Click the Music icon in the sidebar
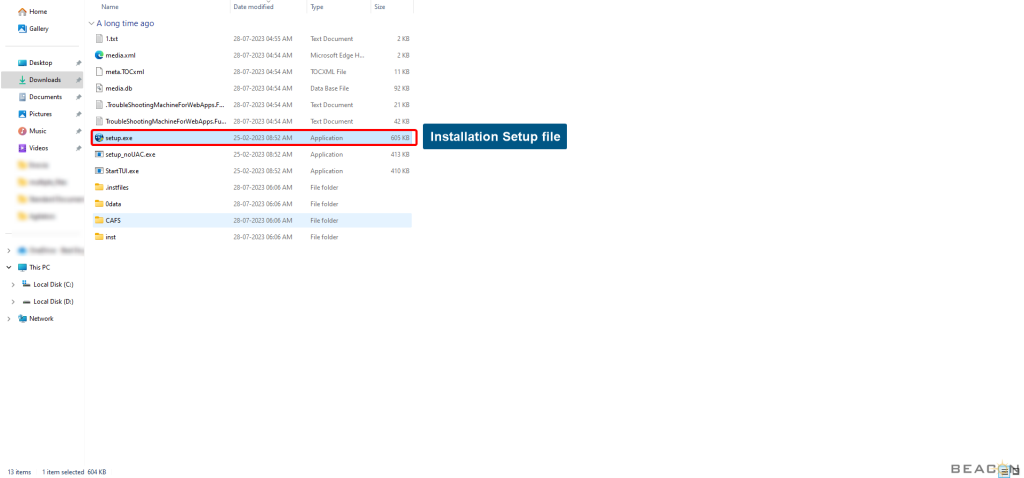 coord(22,131)
